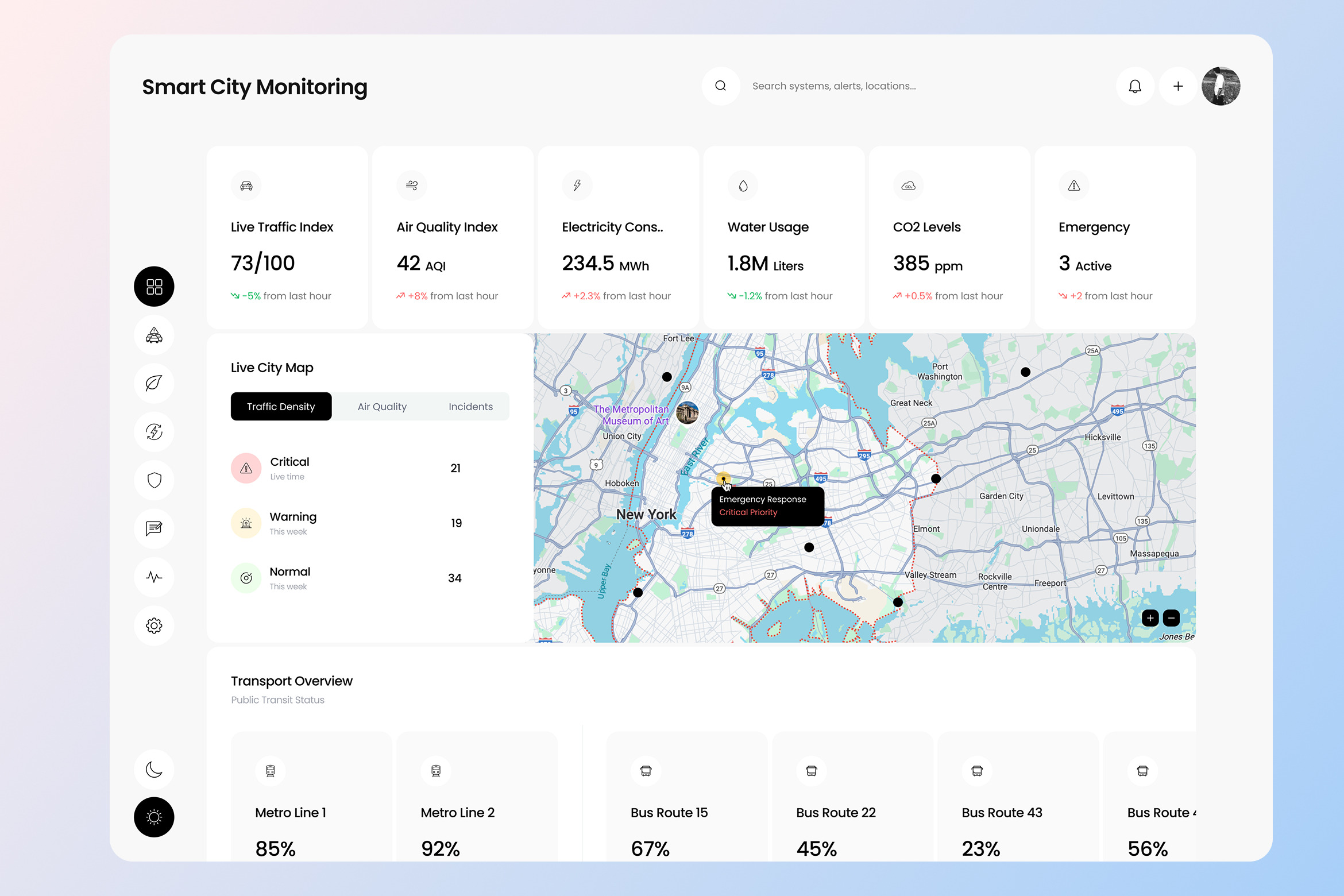Switch to the Air Quality tab
The height and width of the screenshot is (896, 1344).
click(x=382, y=407)
